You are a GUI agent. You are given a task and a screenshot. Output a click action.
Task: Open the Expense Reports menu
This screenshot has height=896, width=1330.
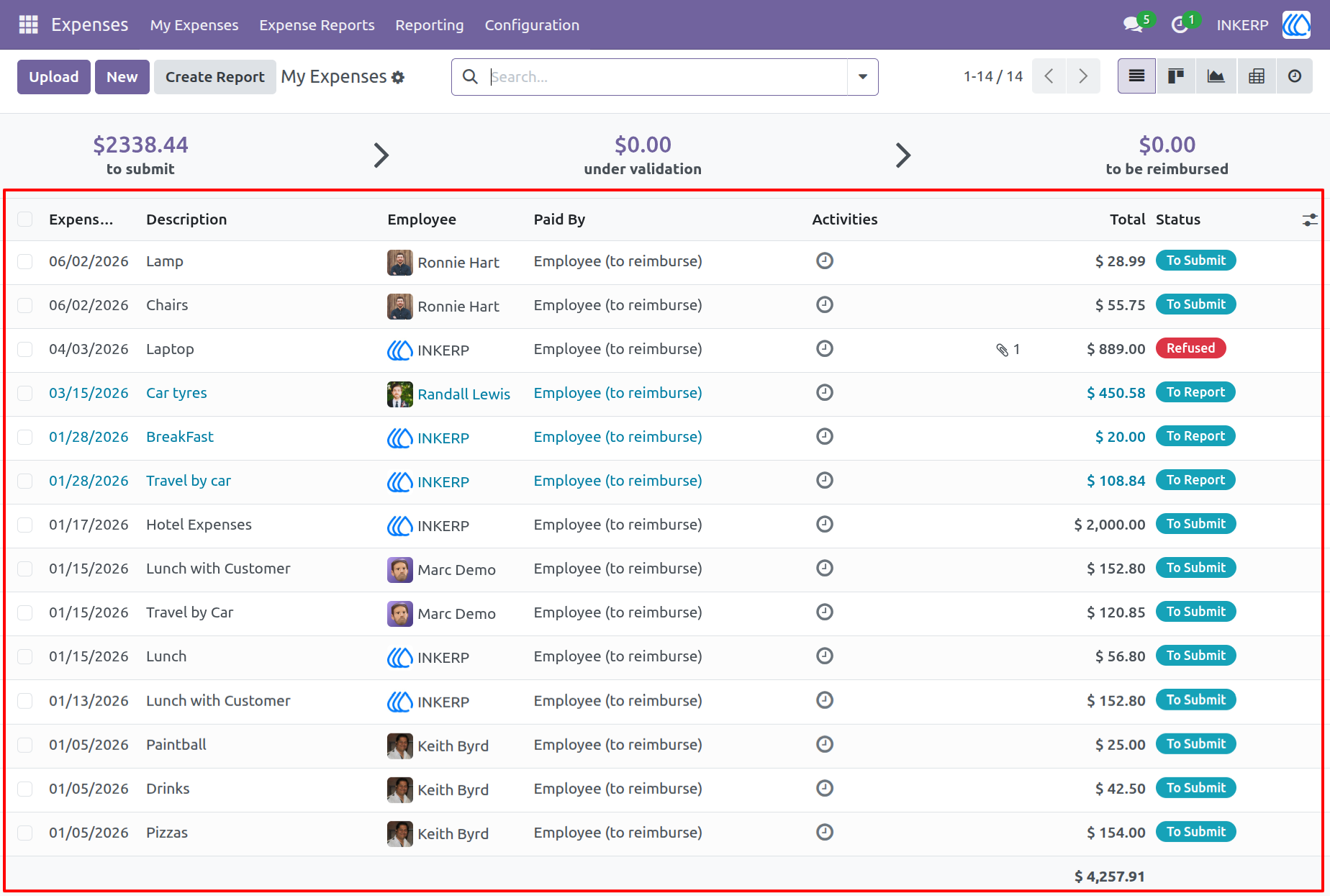pyautogui.click(x=317, y=25)
